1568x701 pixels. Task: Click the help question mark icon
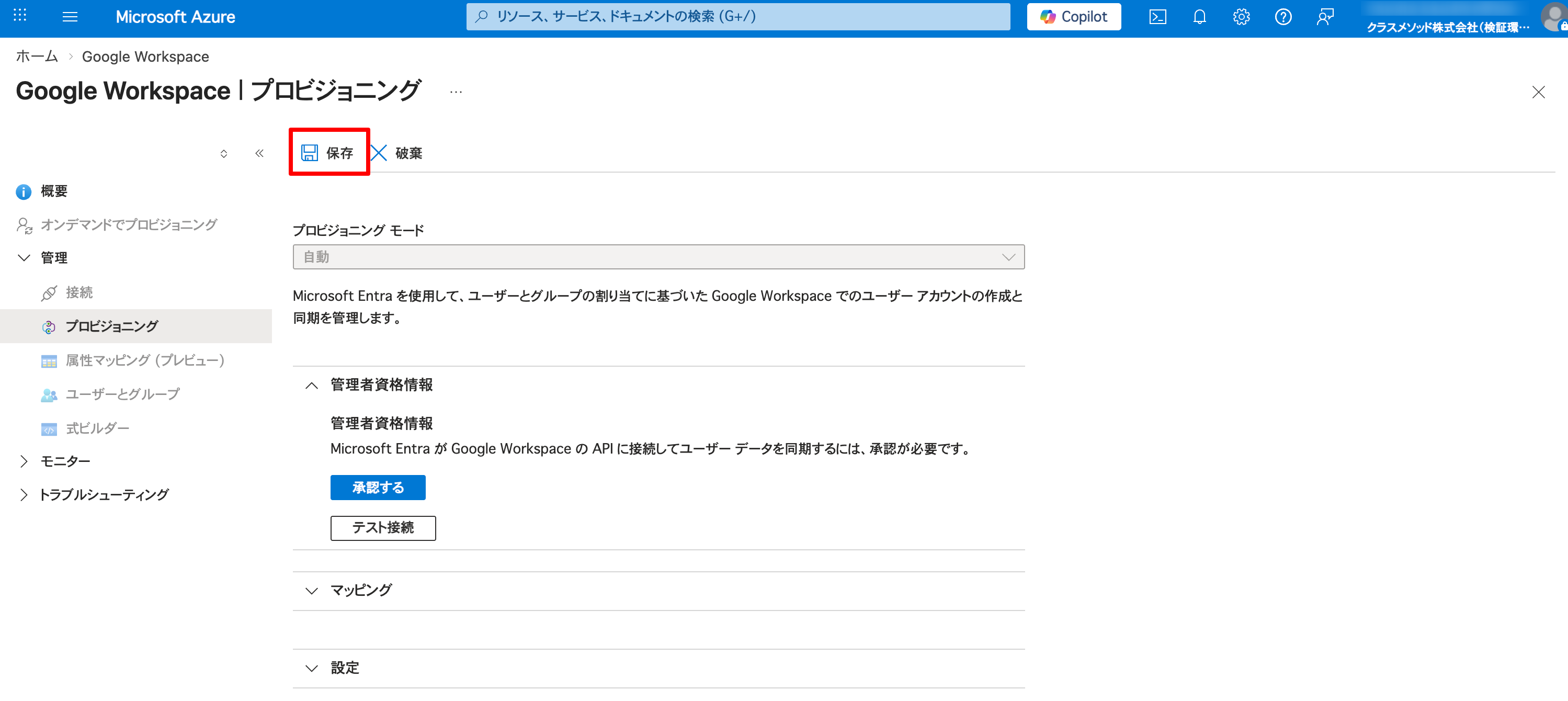pos(1283,16)
